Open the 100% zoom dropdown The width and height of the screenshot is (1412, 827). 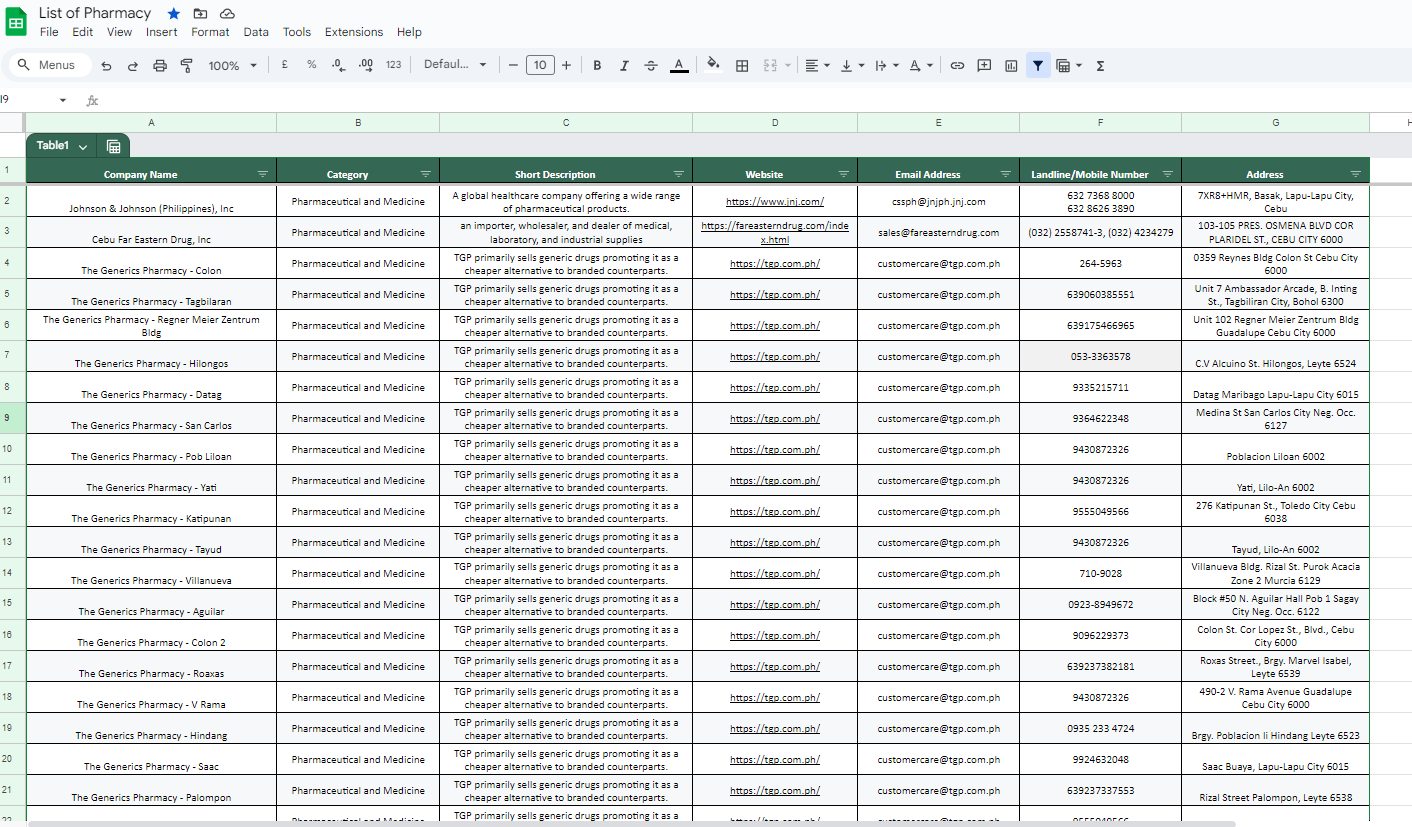coord(232,66)
